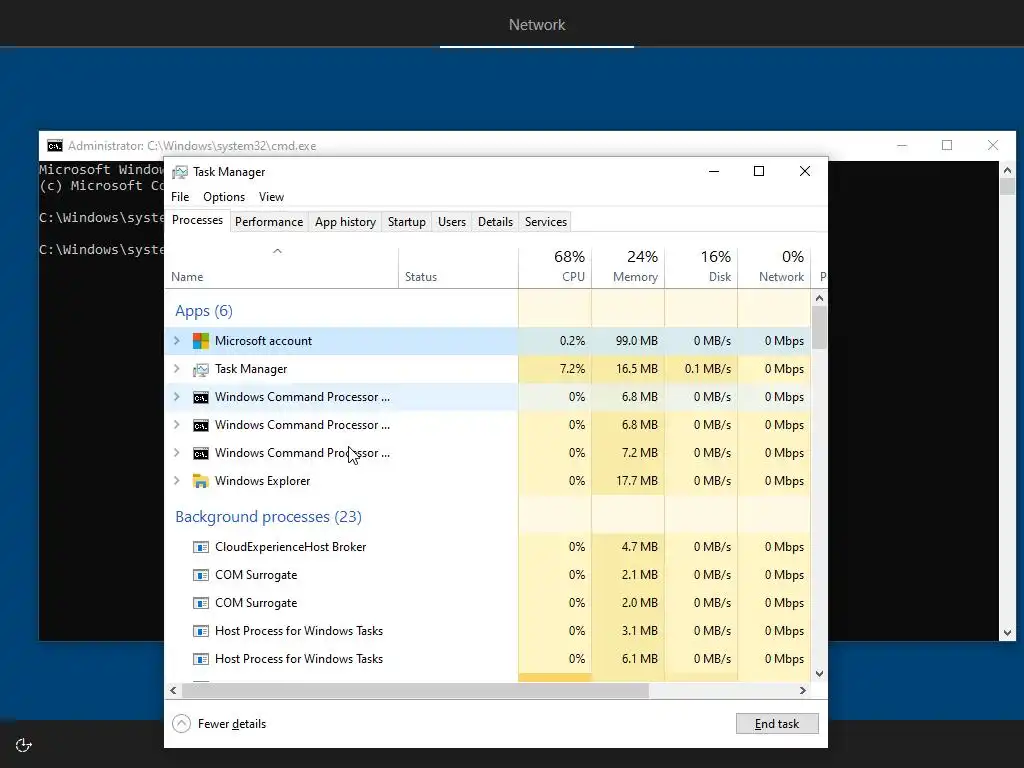Screen dimensions: 1024x768
Task: Click the cmd window scrollbar up arrow
Action: 1007,170
